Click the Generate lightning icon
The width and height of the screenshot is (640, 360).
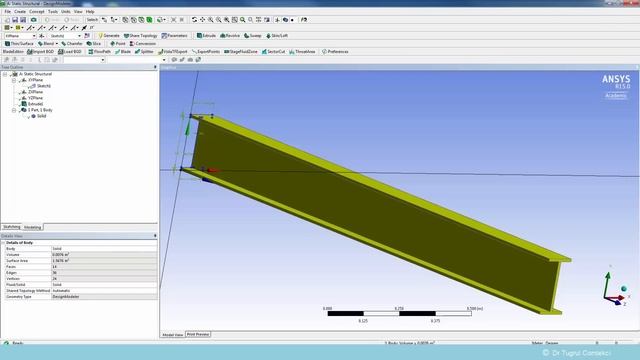(x=101, y=36)
